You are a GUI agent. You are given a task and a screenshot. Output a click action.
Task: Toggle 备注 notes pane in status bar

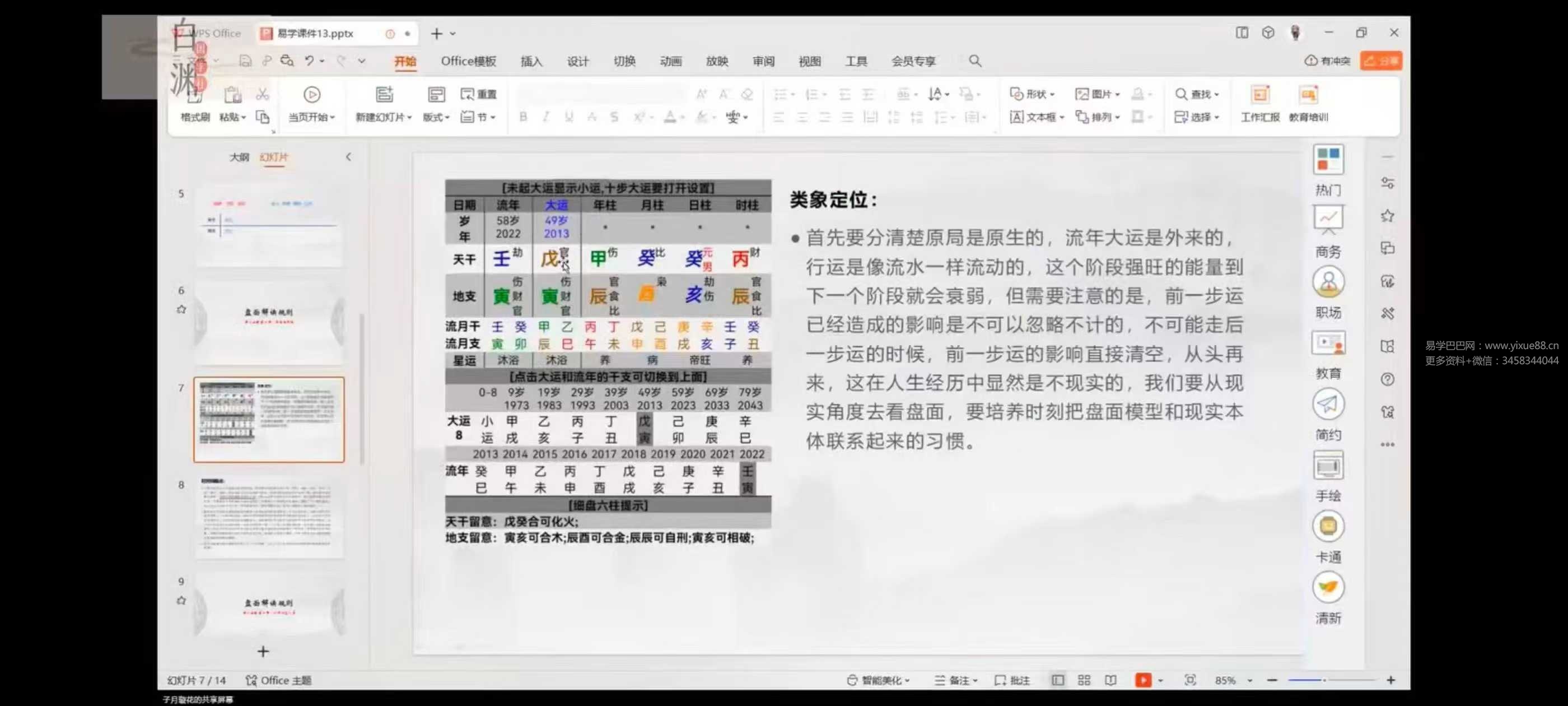coord(955,680)
